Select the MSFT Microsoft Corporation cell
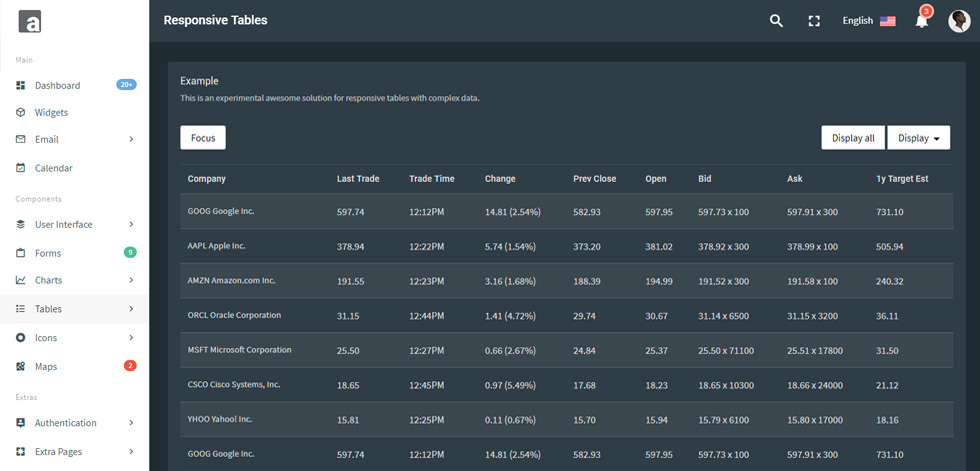 point(239,350)
